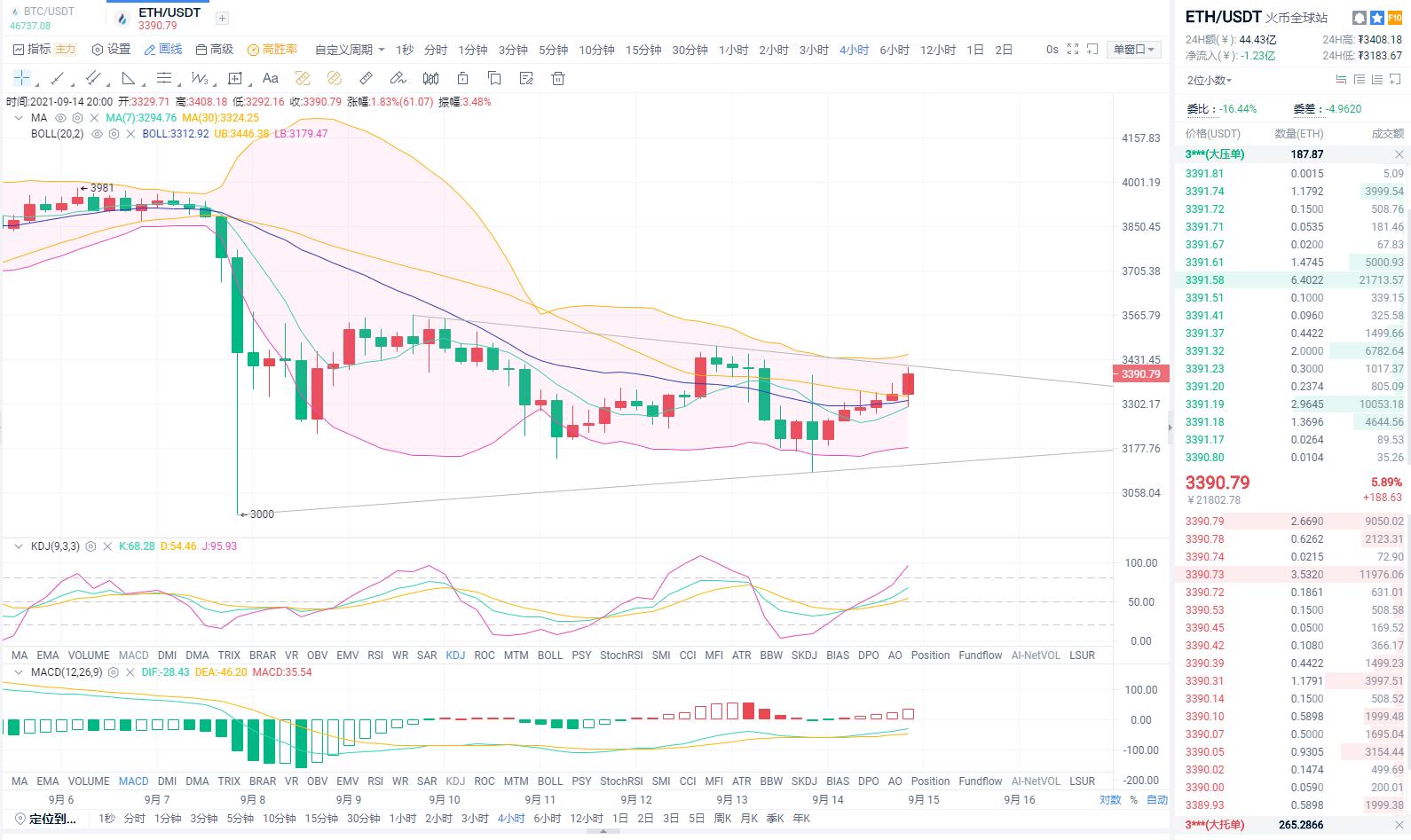Show combined buy/sell order book view icon
The width and height of the screenshot is (1411, 840).
click(x=1341, y=80)
